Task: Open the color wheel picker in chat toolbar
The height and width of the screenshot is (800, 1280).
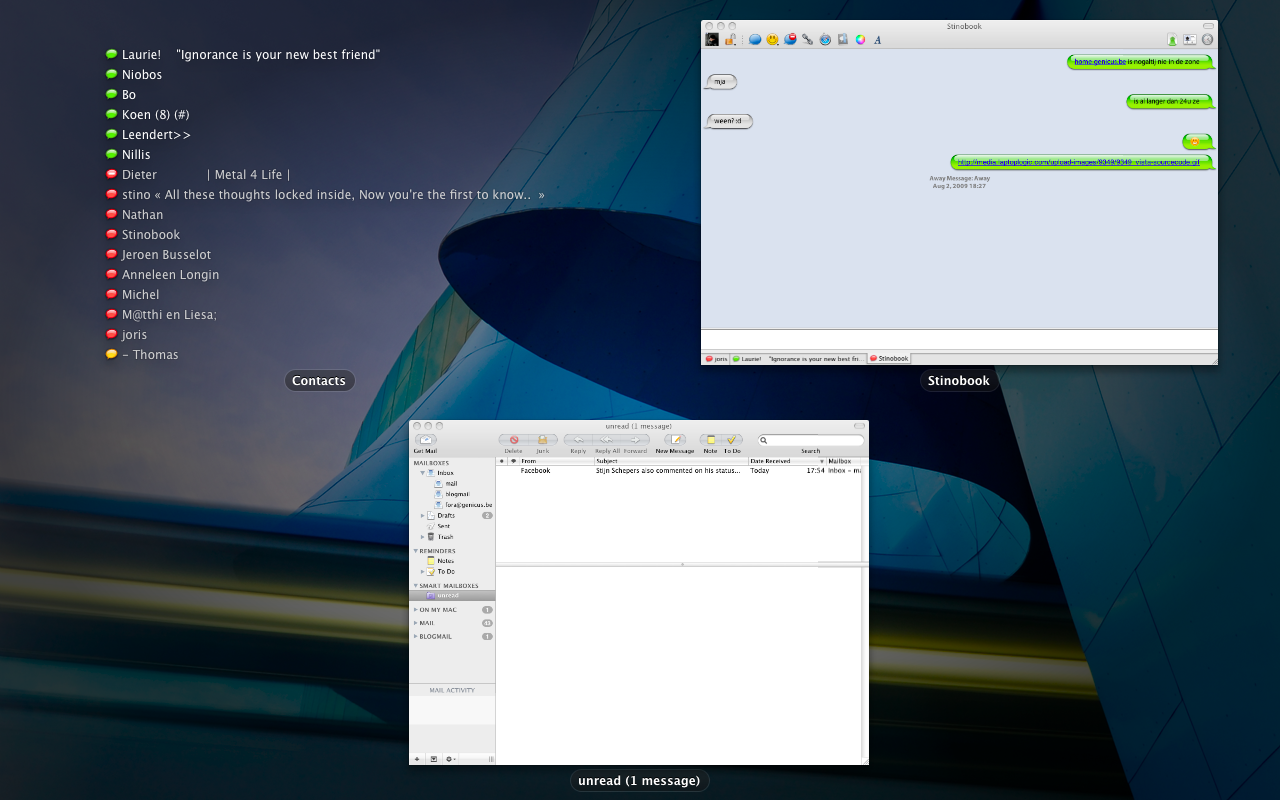Action: (860, 40)
